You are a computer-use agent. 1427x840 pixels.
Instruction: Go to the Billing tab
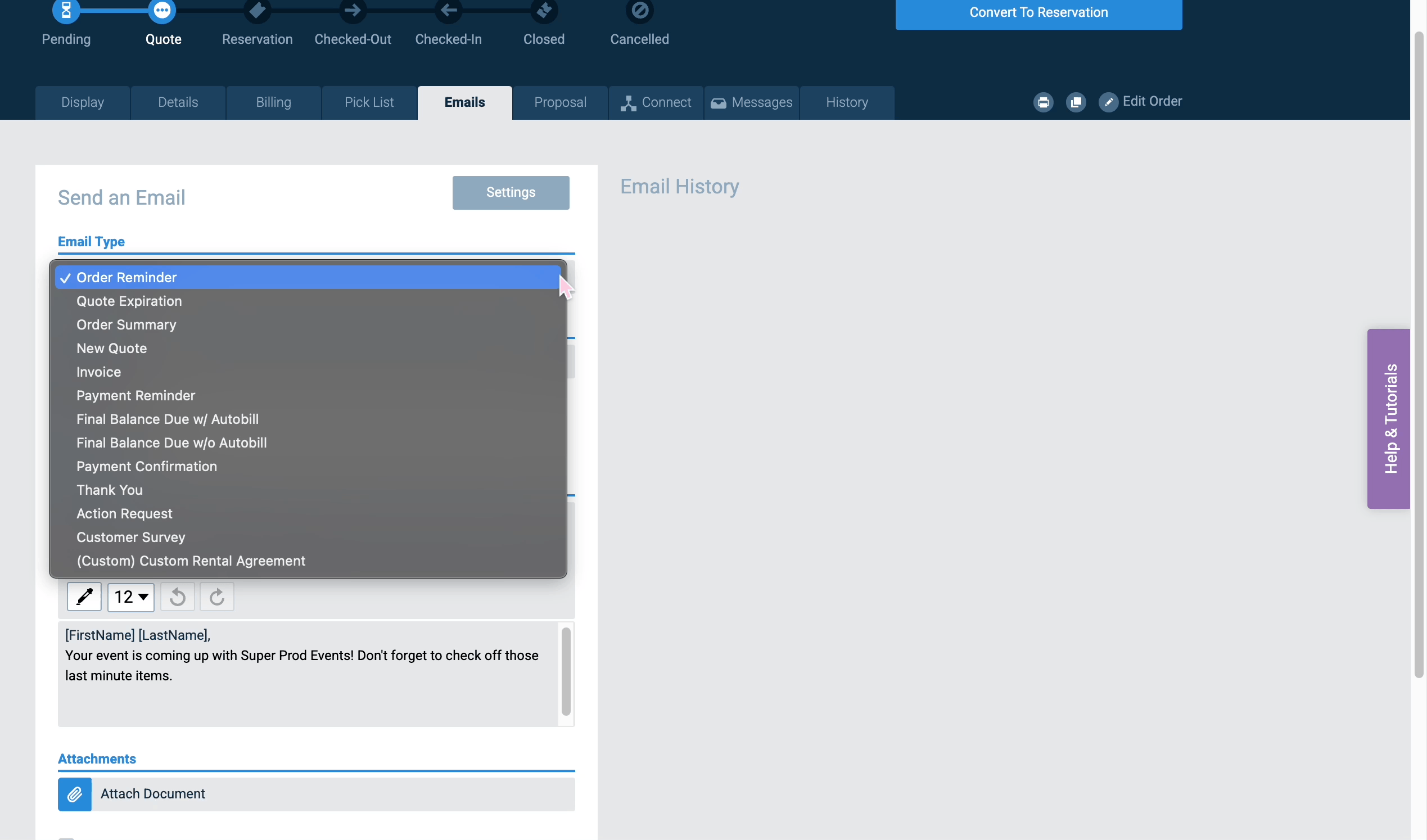pyautogui.click(x=273, y=102)
